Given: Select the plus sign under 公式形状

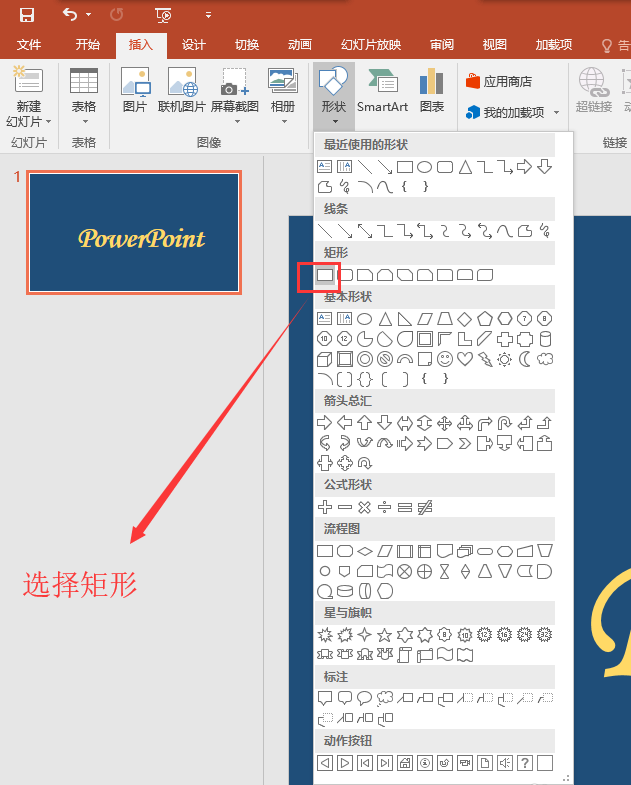Looking at the screenshot, I should pyautogui.click(x=325, y=507).
